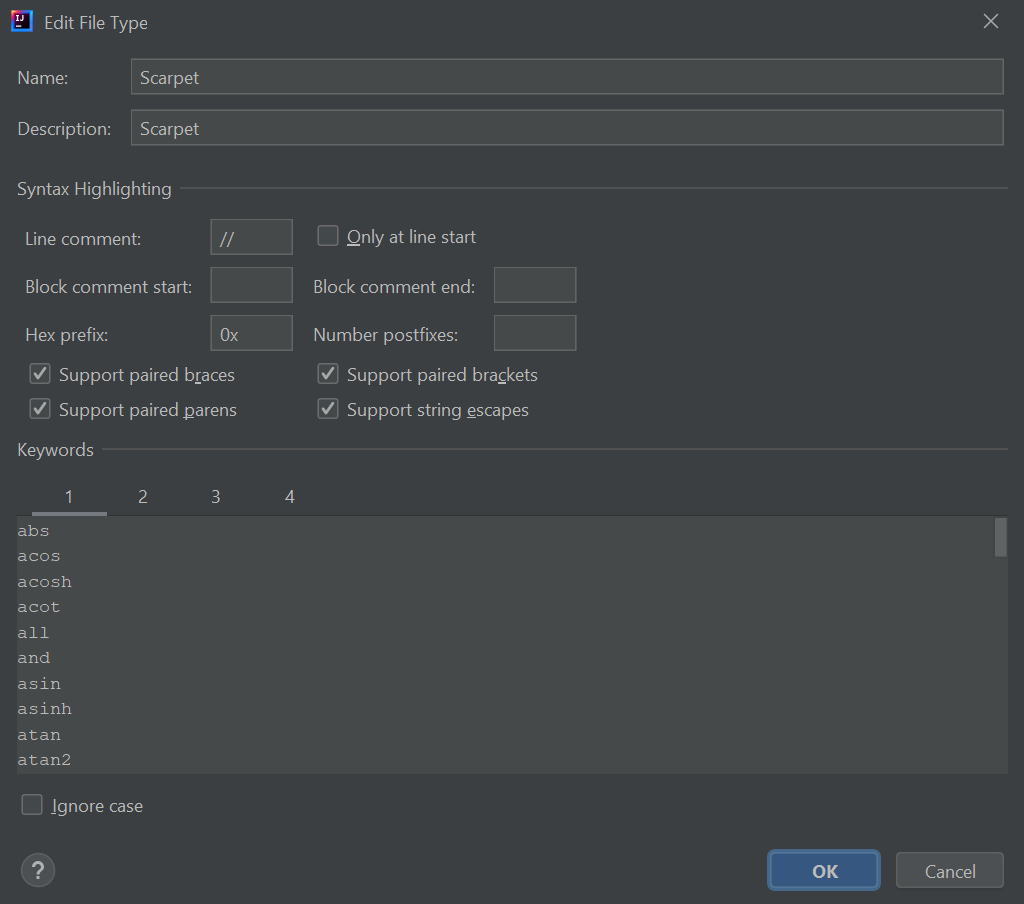Uncheck Support paired parens
1024x904 pixels.
pos(40,409)
